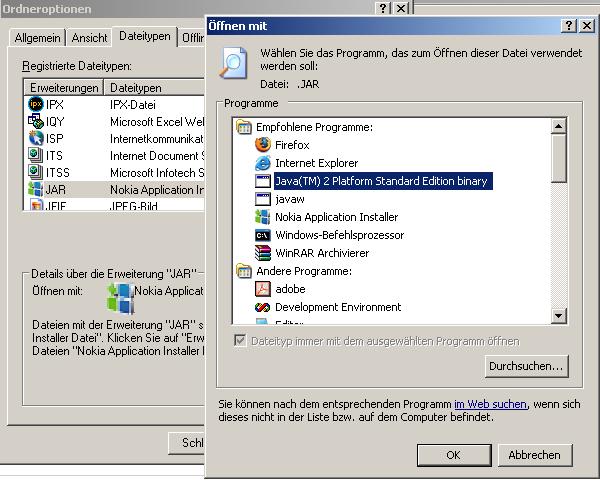Select the Internetkommunikation row text

click(x=157, y=139)
